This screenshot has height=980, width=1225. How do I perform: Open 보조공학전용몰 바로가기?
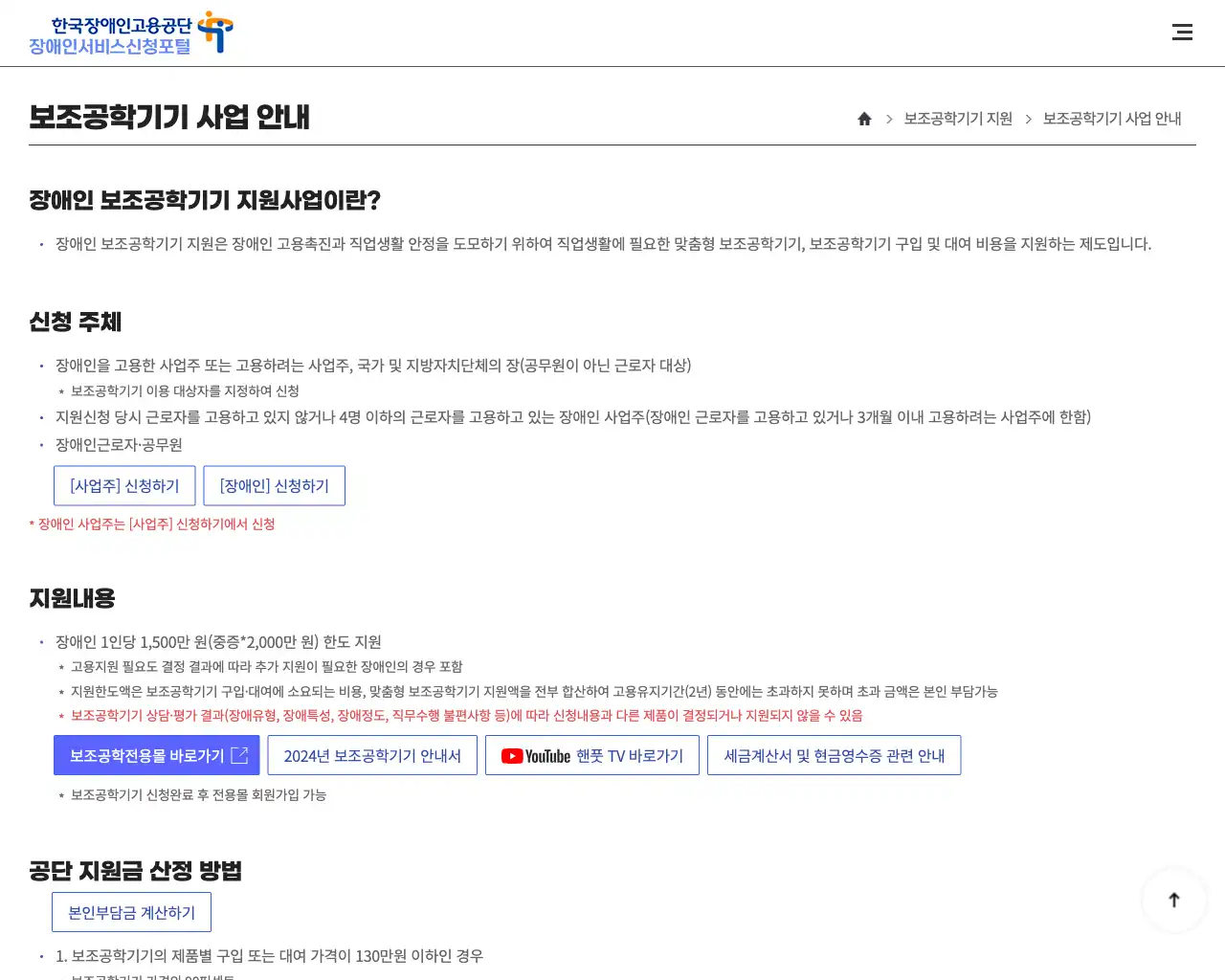click(156, 755)
